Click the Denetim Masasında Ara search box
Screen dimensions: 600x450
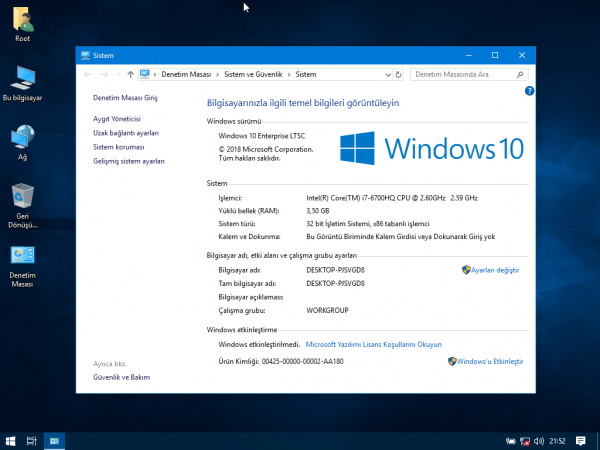(463, 74)
